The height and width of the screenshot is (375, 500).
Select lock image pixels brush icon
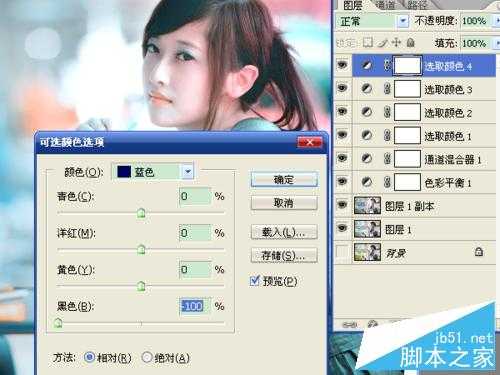tap(382, 43)
